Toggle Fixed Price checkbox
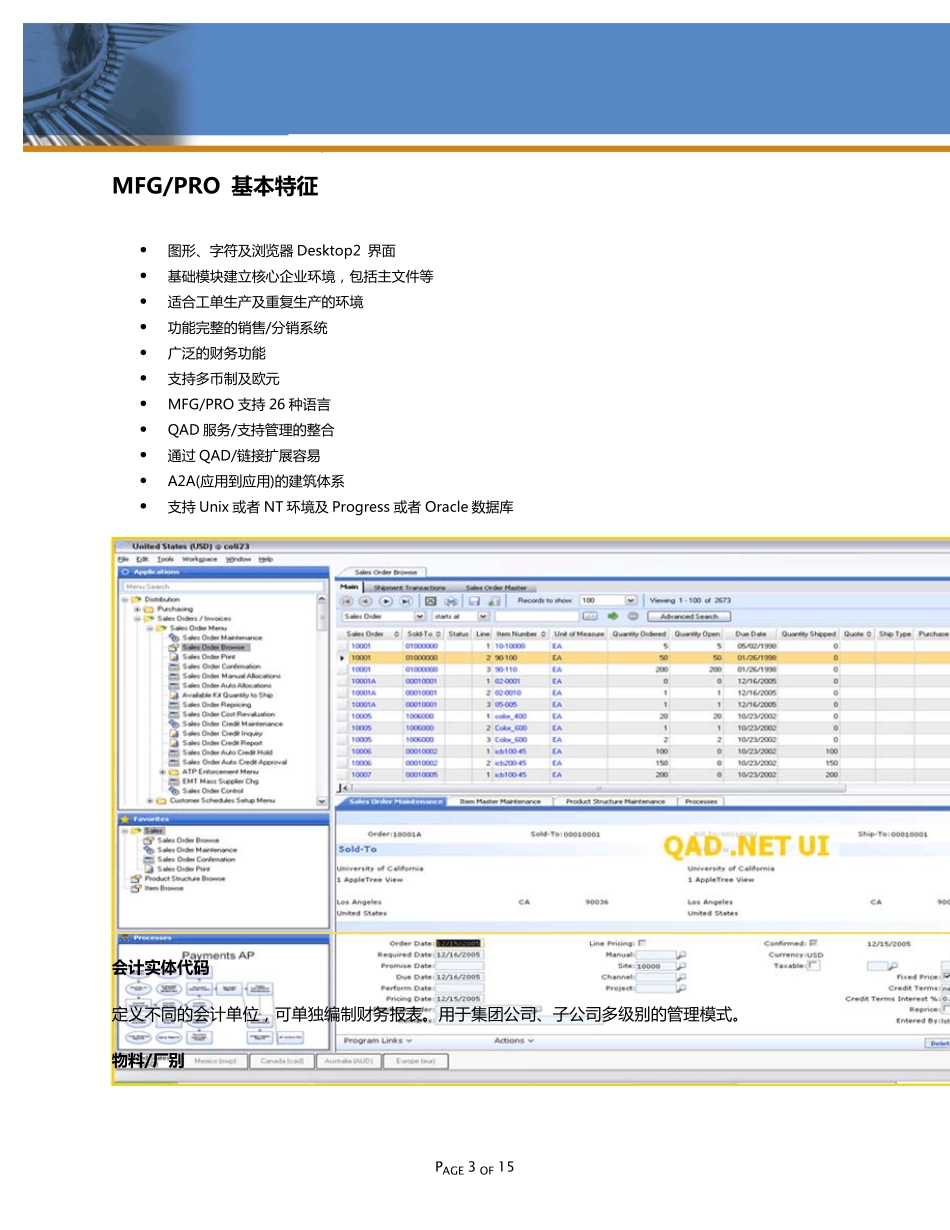950x1230 pixels. coord(947,977)
